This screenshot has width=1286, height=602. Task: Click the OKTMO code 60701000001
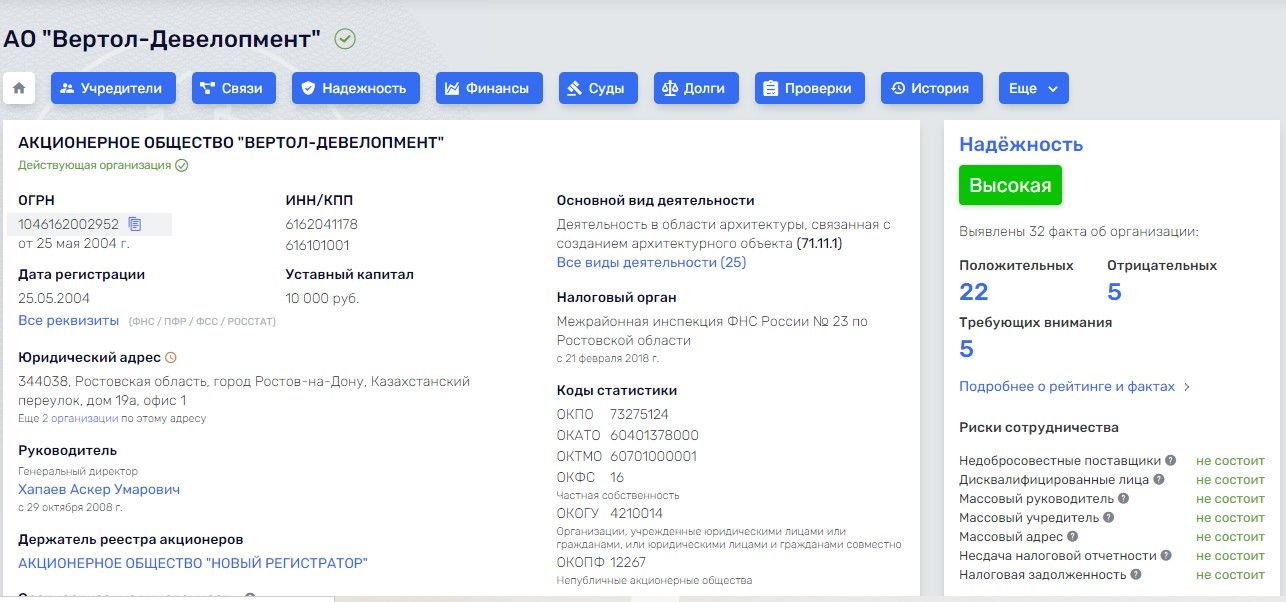point(653,456)
